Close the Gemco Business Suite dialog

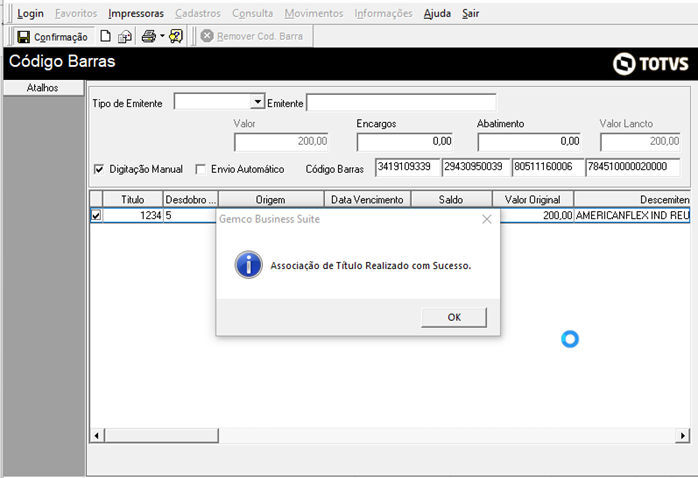tap(487, 219)
